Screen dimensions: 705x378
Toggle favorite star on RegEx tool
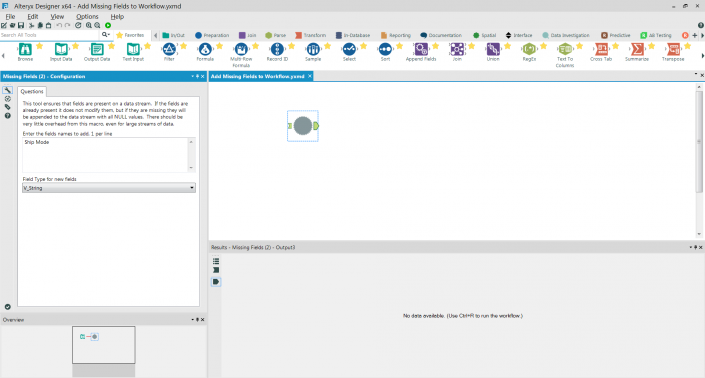click(543, 46)
